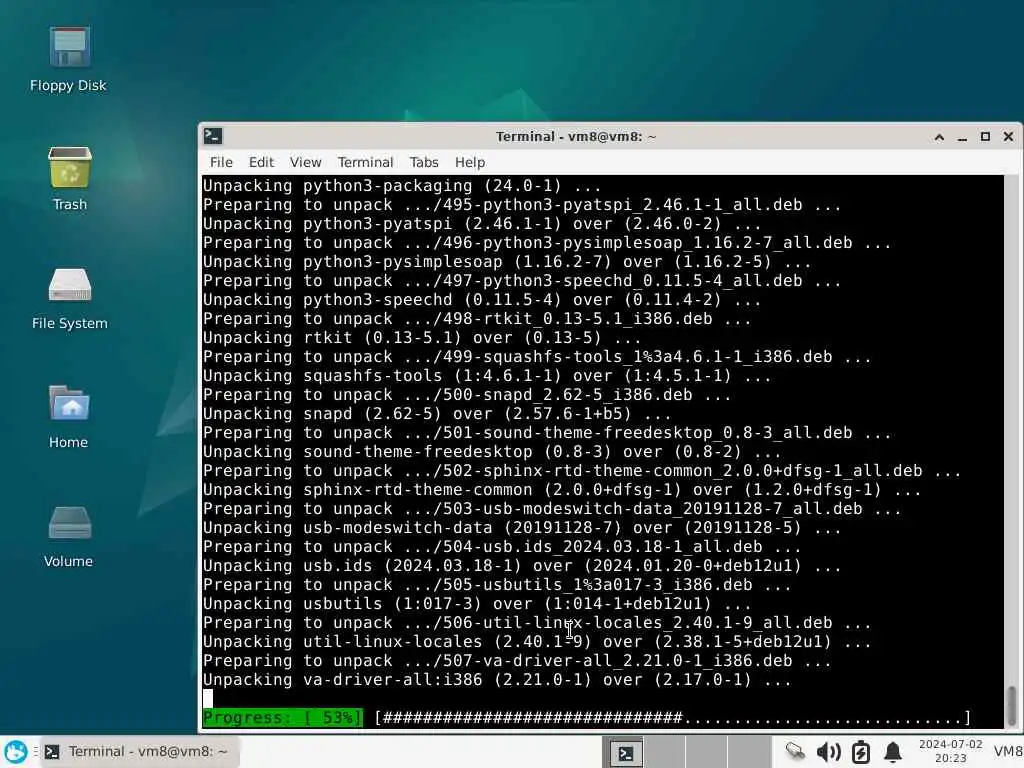Viewport: 1024px width, 768px height.
Task: Click the 'Unpacking squashfs-tools' line
Action: coord(487,376)
